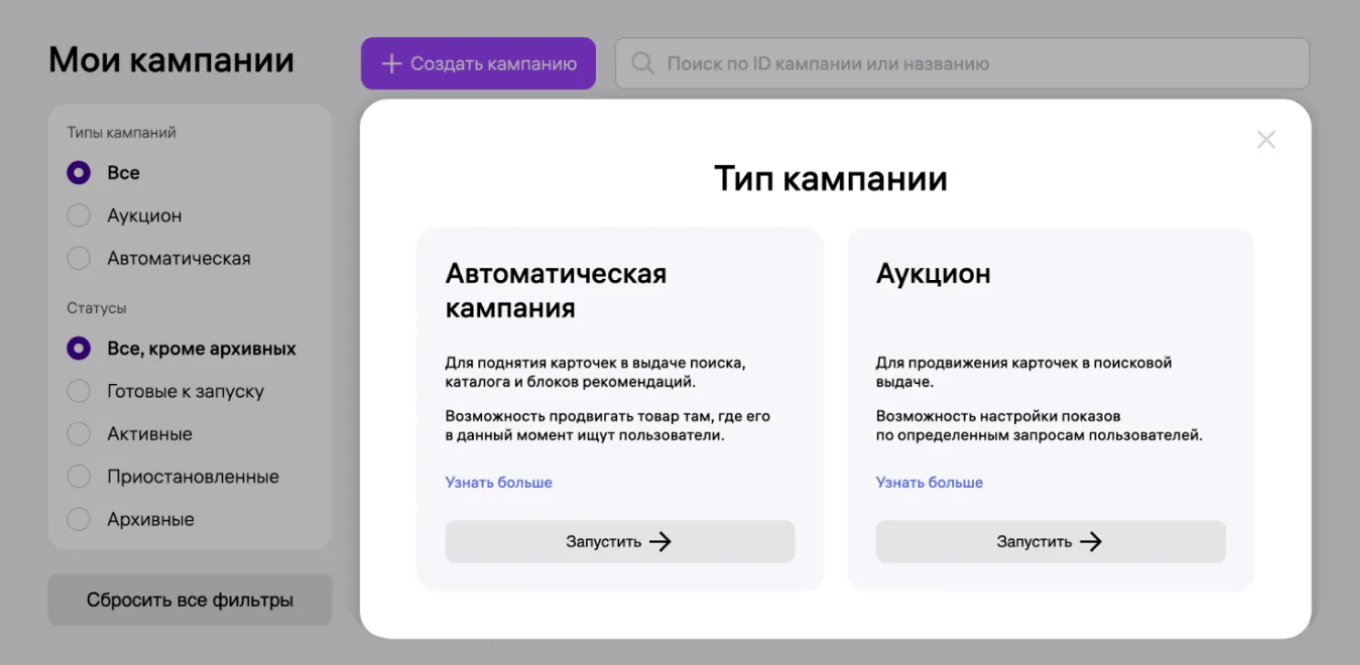The image size is (1360, 665).
Task: Click the plus icon on Создать кампанию
Action: [x=391, y=63]
